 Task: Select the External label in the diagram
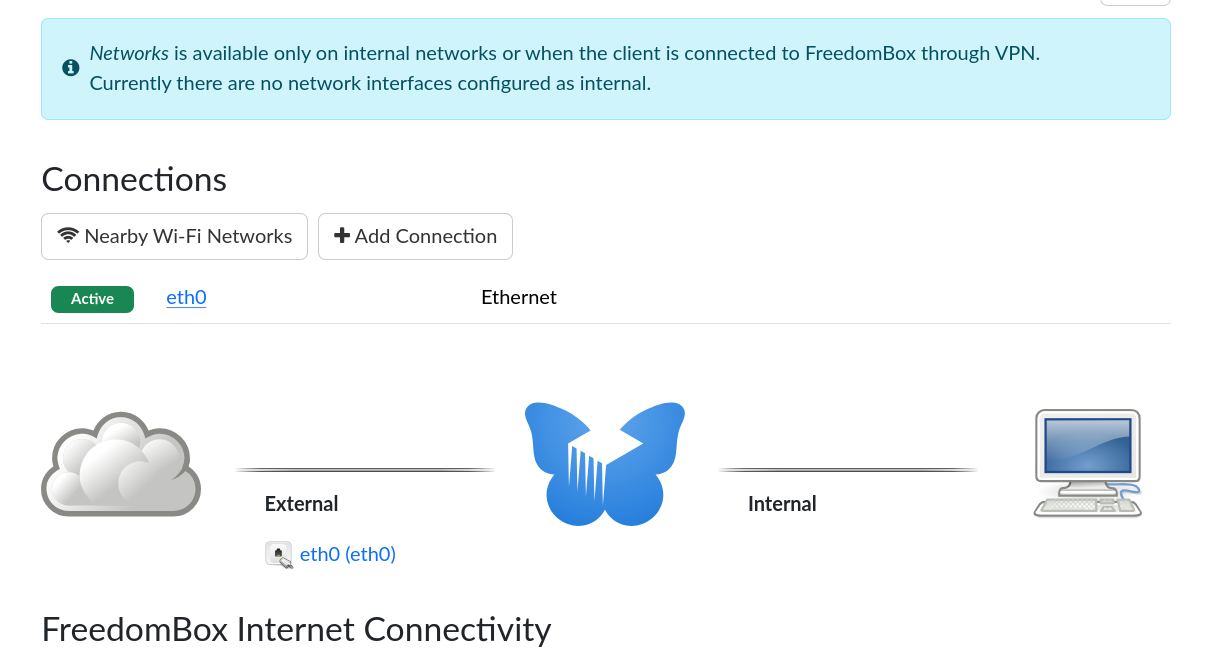[301, 504]
